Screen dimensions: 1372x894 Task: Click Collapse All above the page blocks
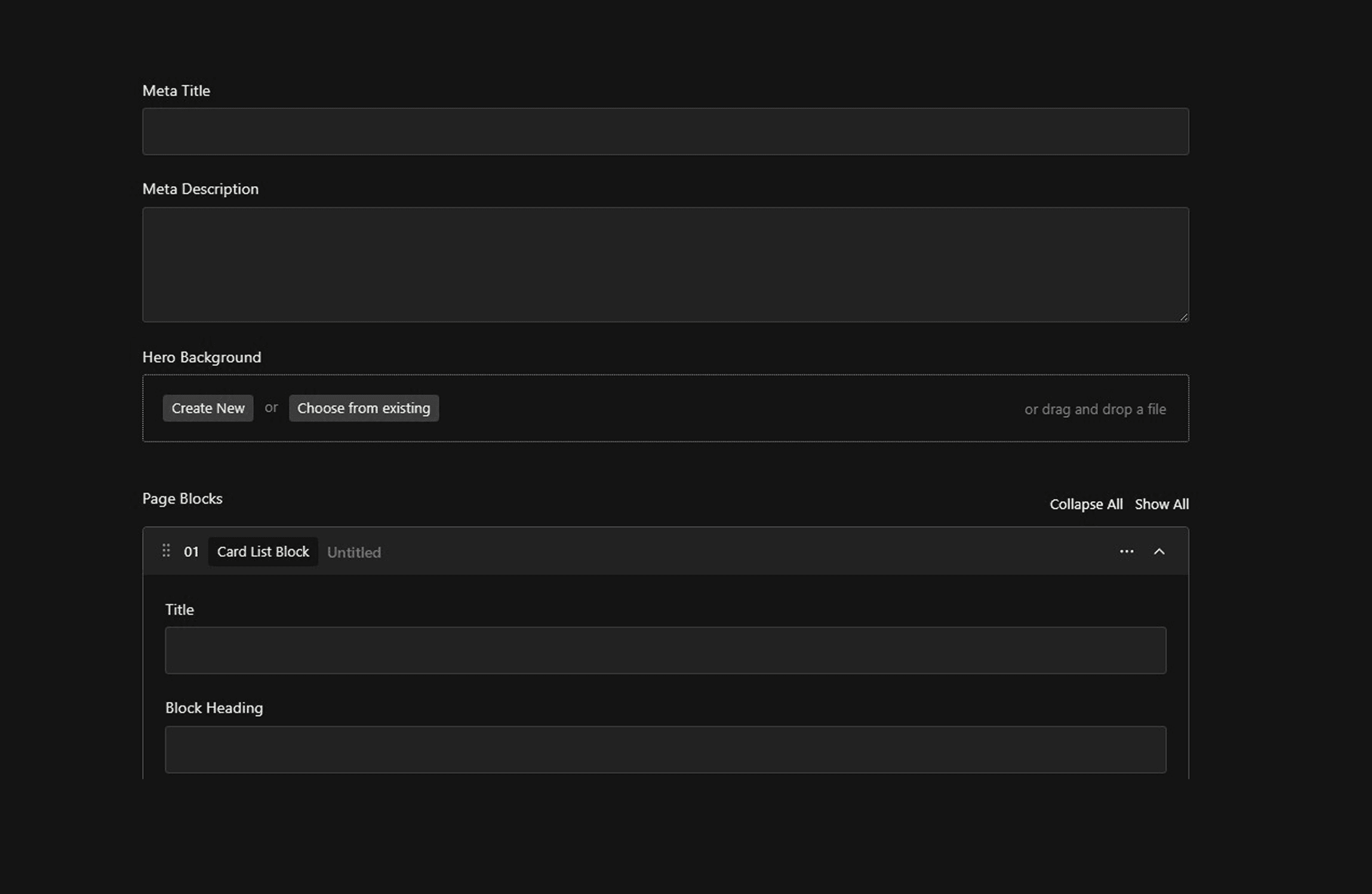pos(1086,504)
